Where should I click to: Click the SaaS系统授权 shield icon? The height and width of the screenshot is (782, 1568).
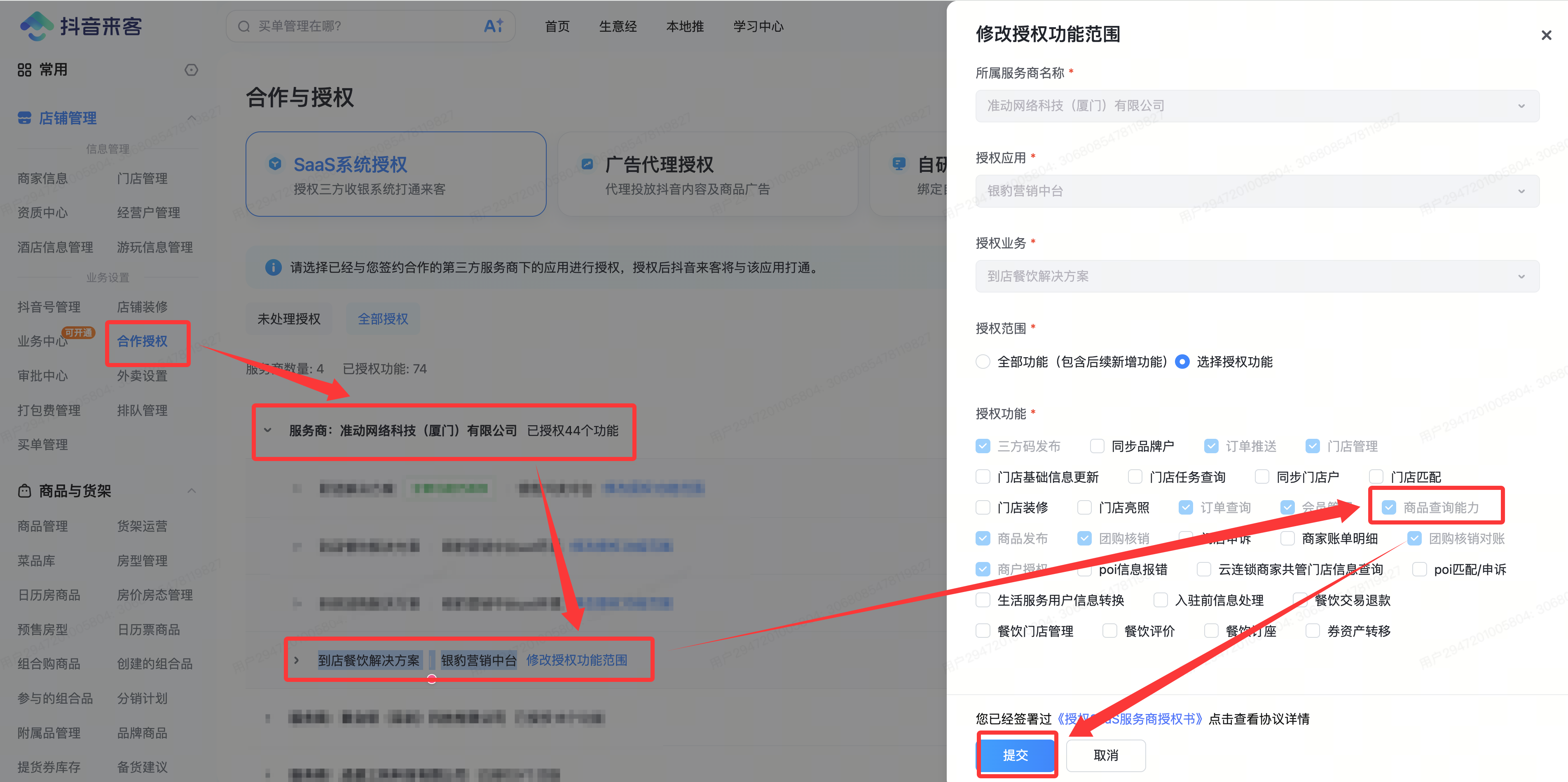click(x=275, y=164)
